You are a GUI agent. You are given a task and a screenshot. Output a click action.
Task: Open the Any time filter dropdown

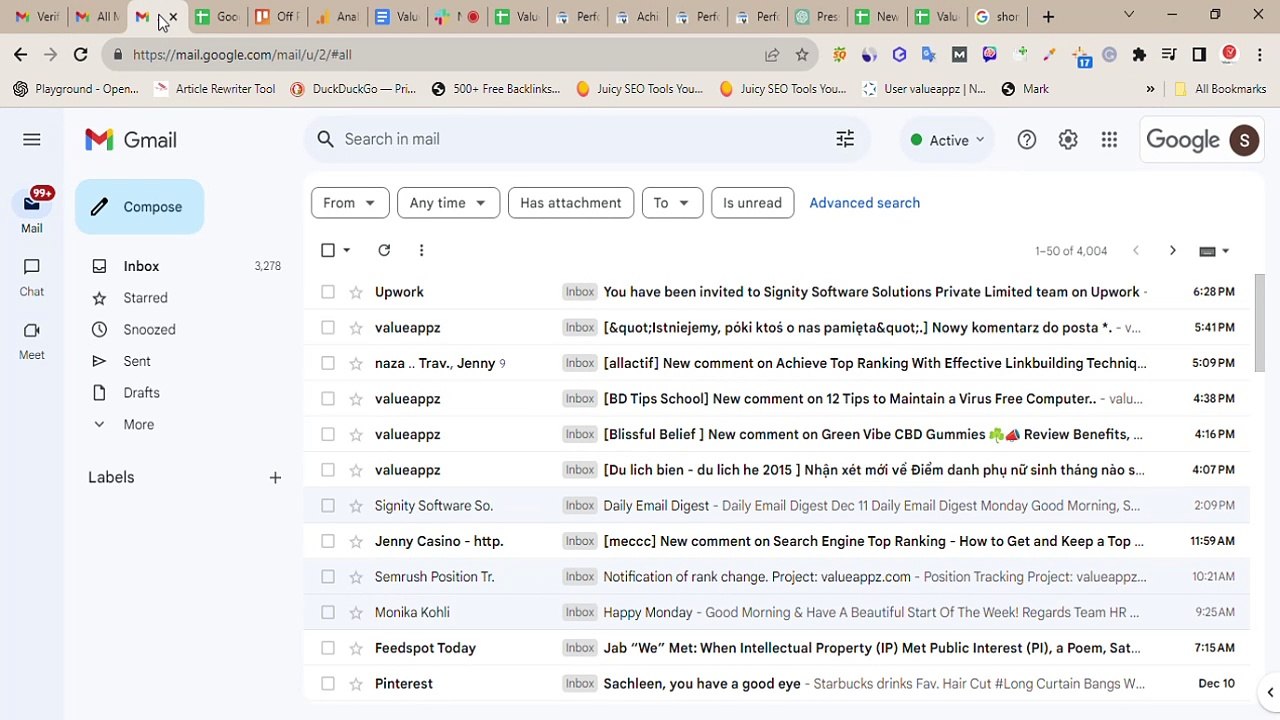448,203
